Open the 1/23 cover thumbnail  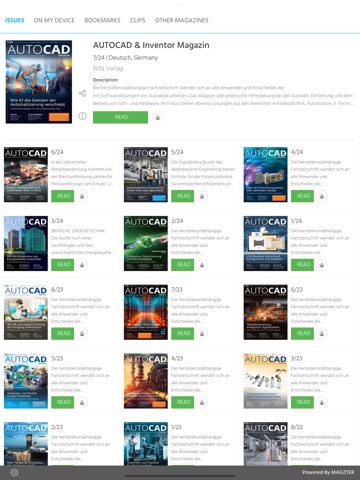click(x=146, y=444)
